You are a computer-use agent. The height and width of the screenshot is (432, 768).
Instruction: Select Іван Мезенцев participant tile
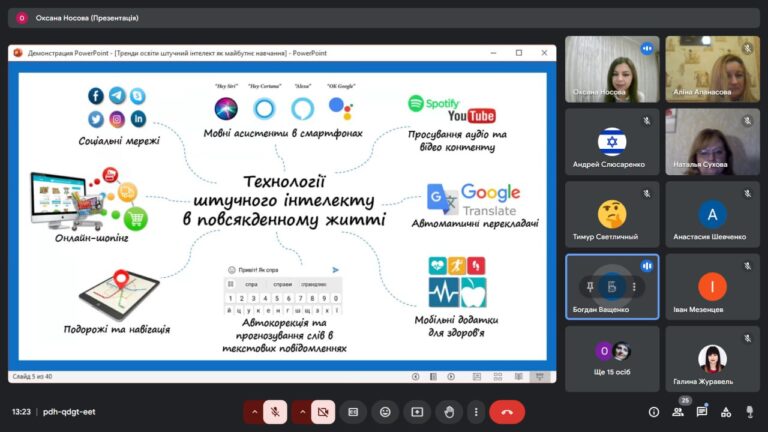point(712,287)
